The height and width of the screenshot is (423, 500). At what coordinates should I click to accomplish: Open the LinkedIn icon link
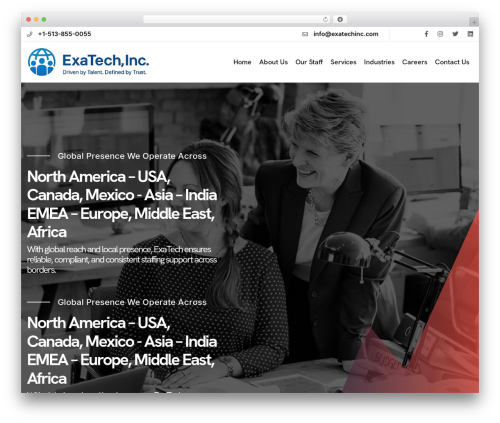pos(470,34)
